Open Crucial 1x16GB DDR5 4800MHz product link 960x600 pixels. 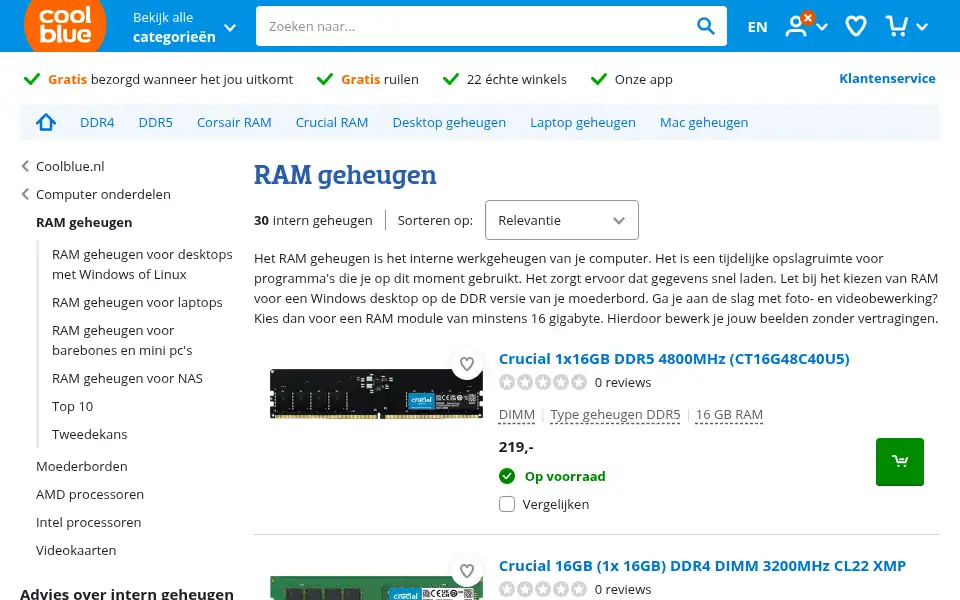(674, 359)
